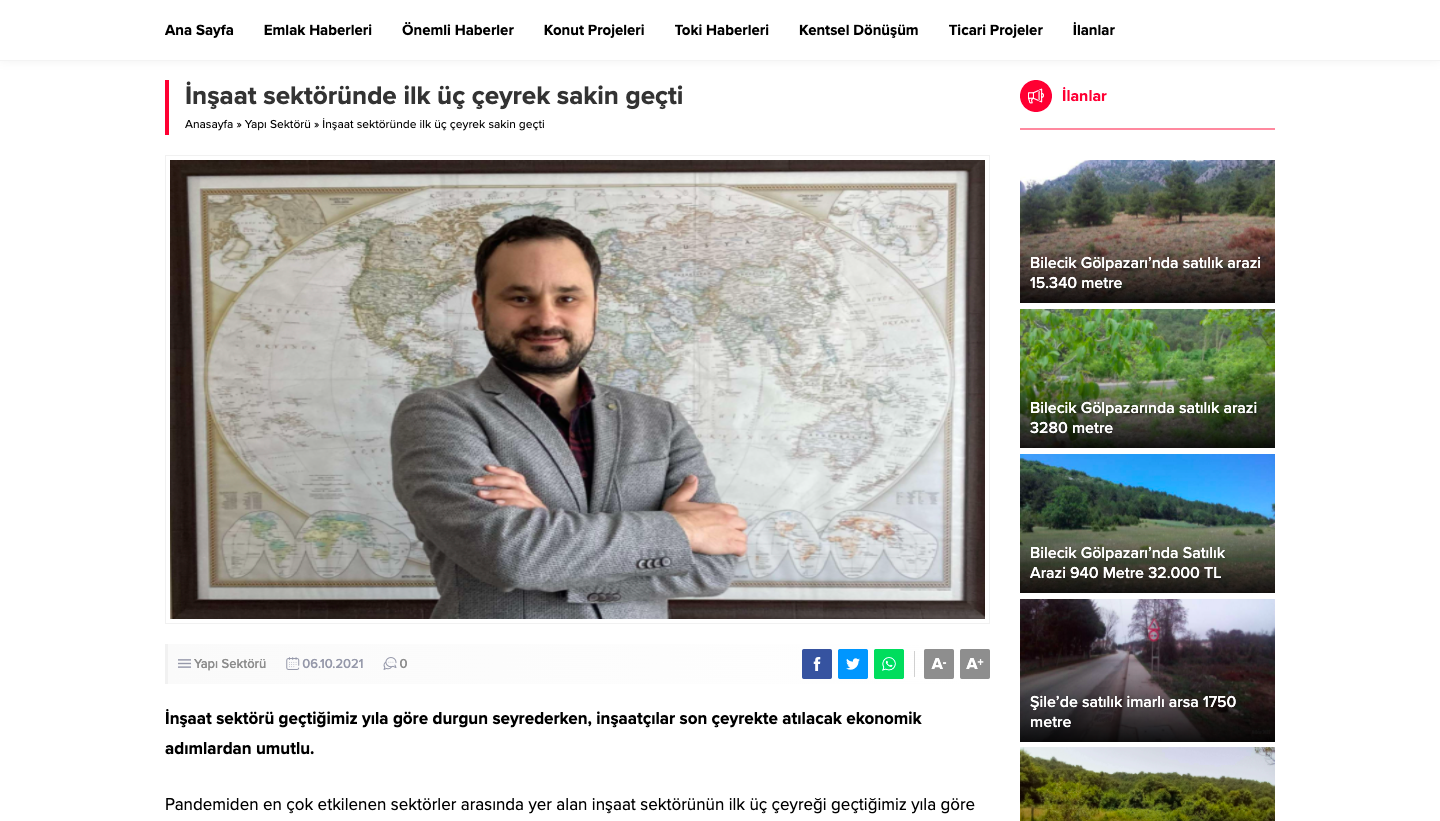Screen dimensions: 1440x821
Task: Select Kentsel Dönüşüm in navigation
Action: pyautogui.click(x=859, y=30)
